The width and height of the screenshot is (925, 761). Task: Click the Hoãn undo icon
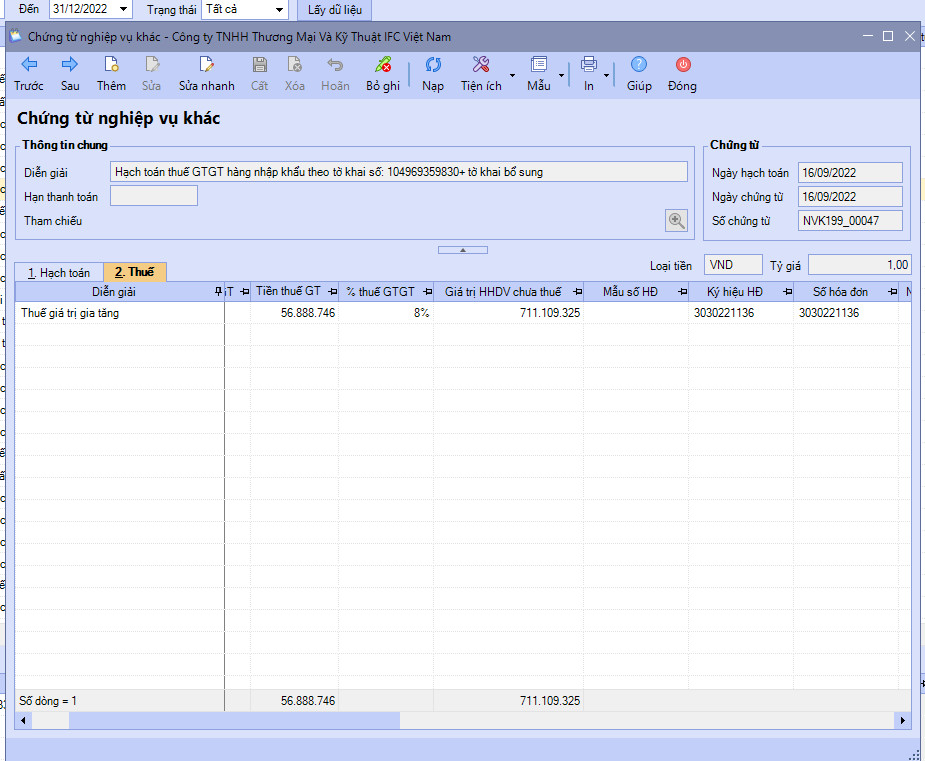[x=335, y=64]
